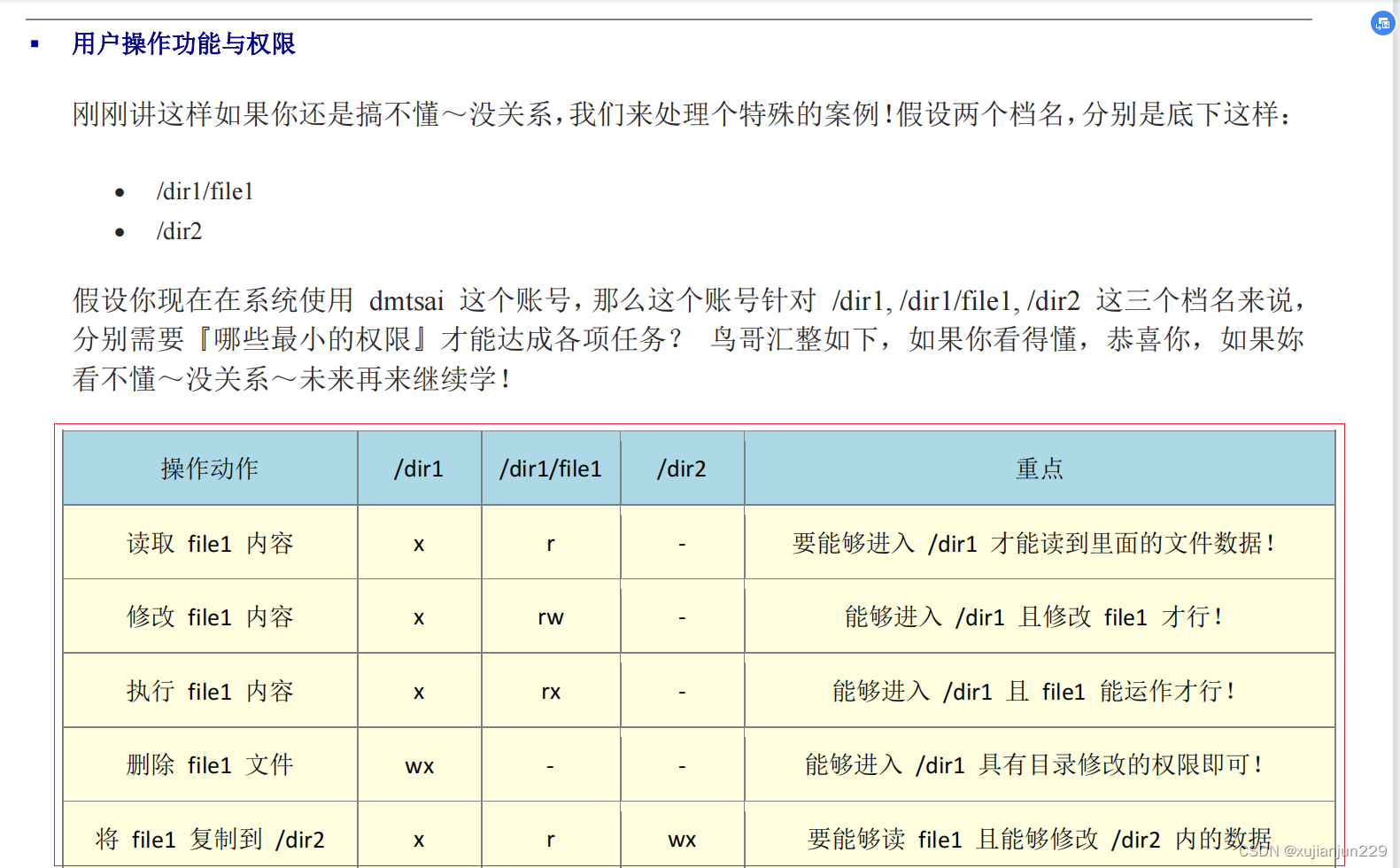This screenshot has width=1400, height=868.
Task: Click the line 看不懂～没关系～未来再来继续学
Action: 292,379
